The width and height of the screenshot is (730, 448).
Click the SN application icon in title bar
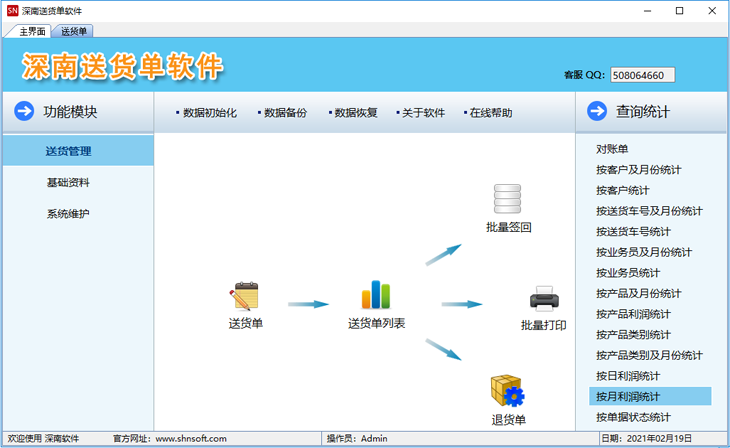pyautogui.click(x=12, y=10)
